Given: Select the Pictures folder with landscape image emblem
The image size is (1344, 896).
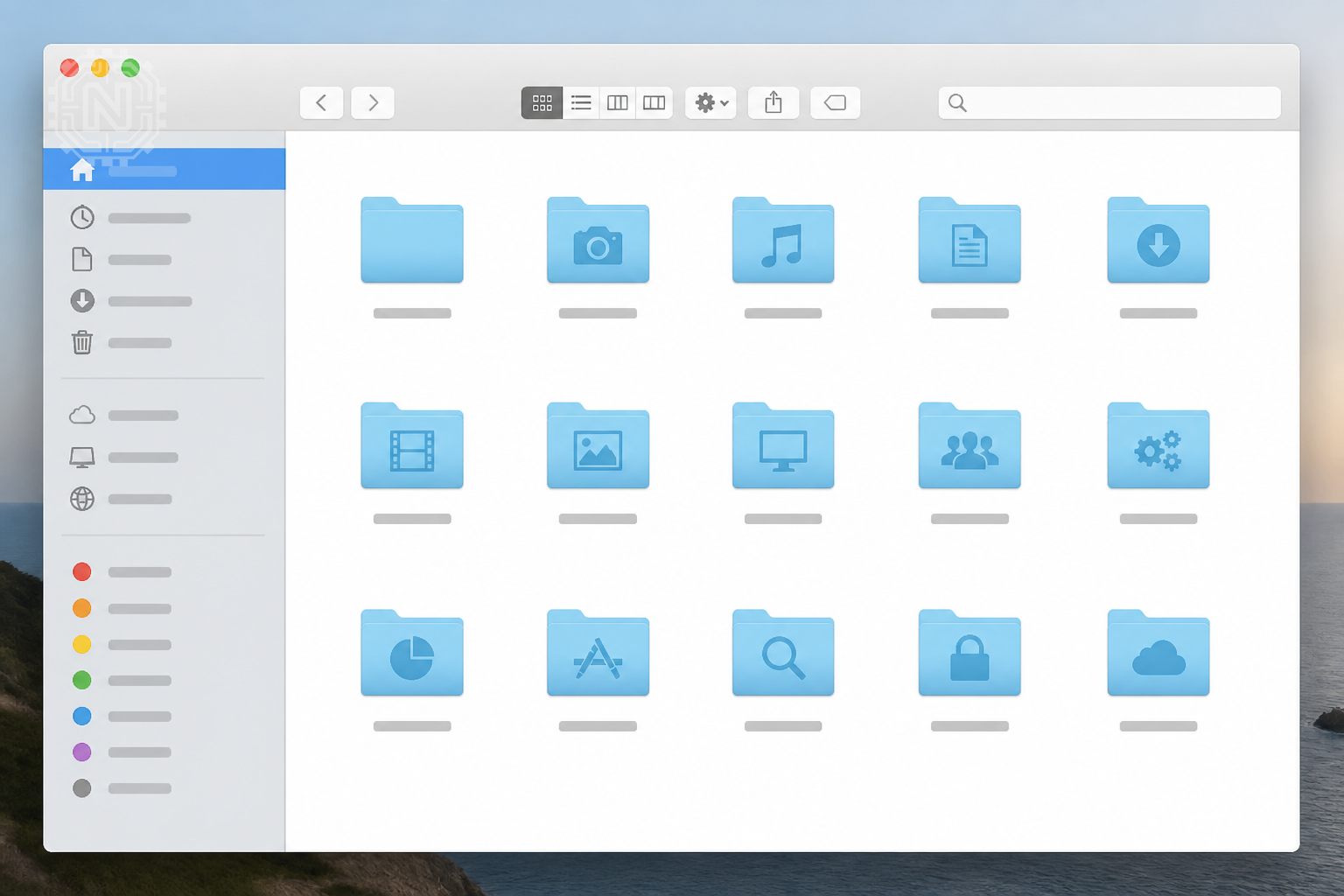Looking at the screenshot, I should 598,446.
